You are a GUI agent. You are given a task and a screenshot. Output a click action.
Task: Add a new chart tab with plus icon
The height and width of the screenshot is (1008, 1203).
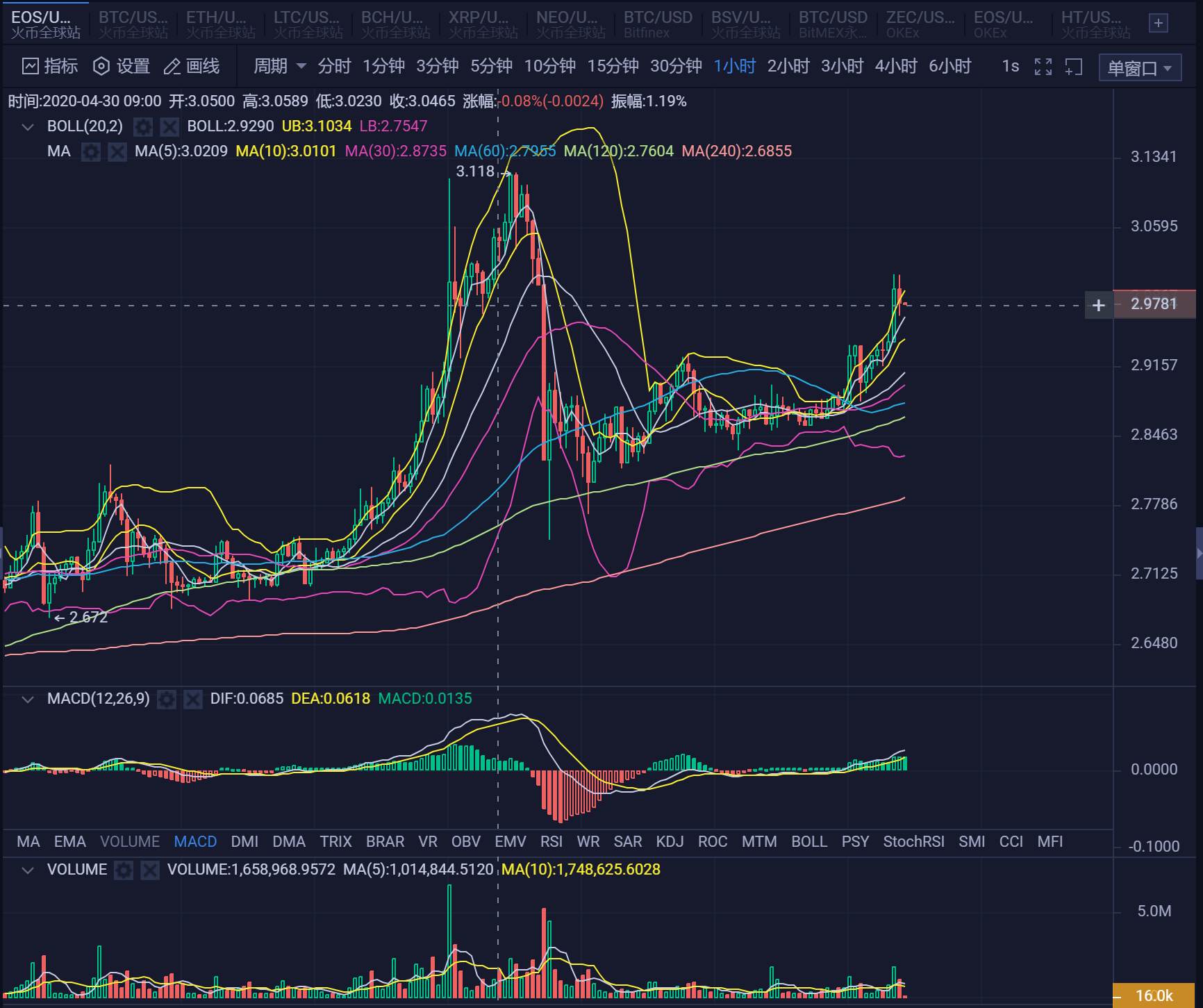[x=1158, y=23]
